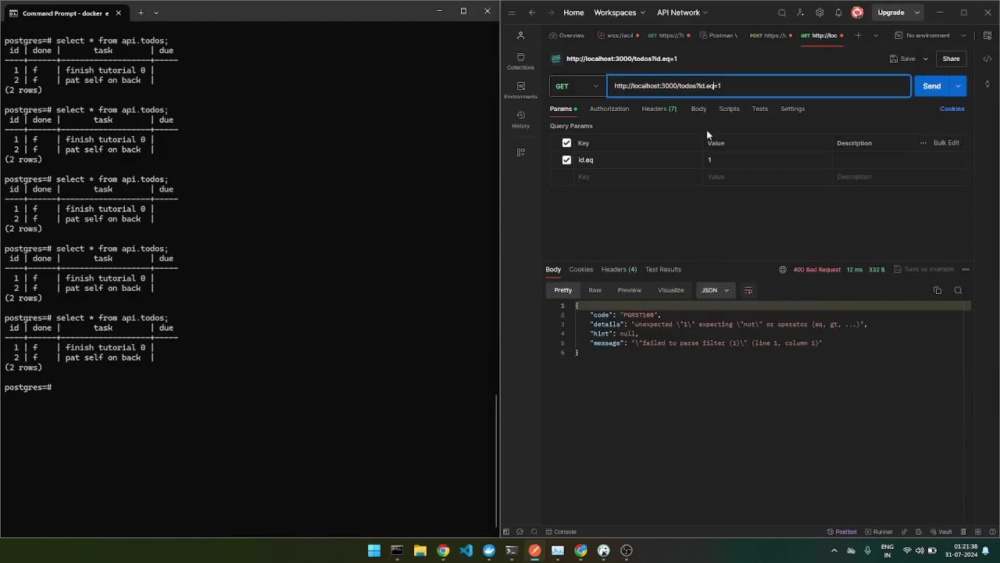Viewport: 1000px width, 563px height.
Task: Switch to the Authorization tab
Action: tap(609, 109)
